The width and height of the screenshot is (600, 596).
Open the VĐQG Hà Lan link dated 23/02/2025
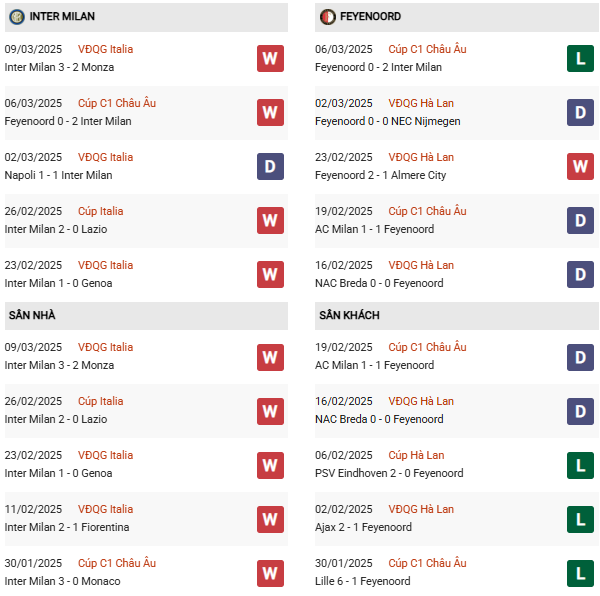[421, 157]
